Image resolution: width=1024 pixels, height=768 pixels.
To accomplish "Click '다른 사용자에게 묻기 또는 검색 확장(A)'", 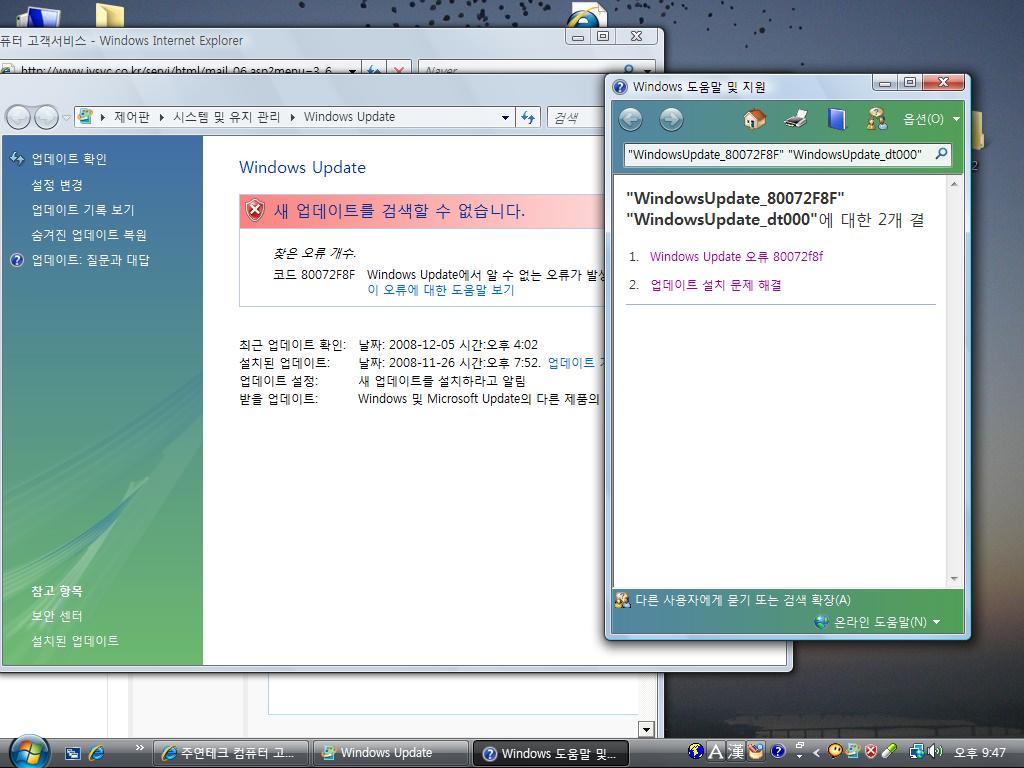I will [x=743, y=600].
